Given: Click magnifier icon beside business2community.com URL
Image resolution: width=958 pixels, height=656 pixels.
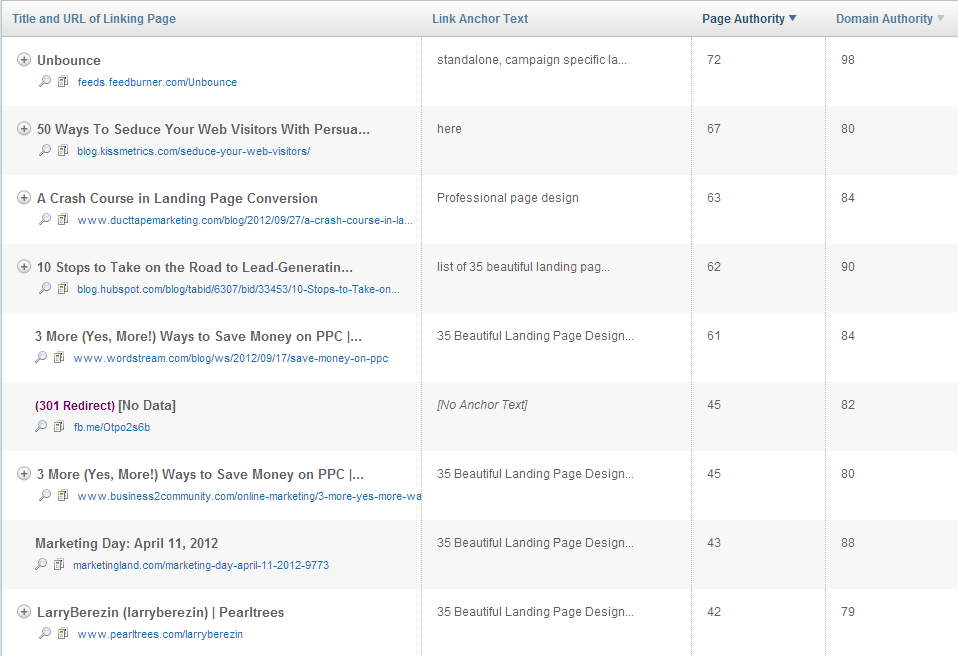Looking at the screenshot, I should pyautogui.click(x=45, y=495).
